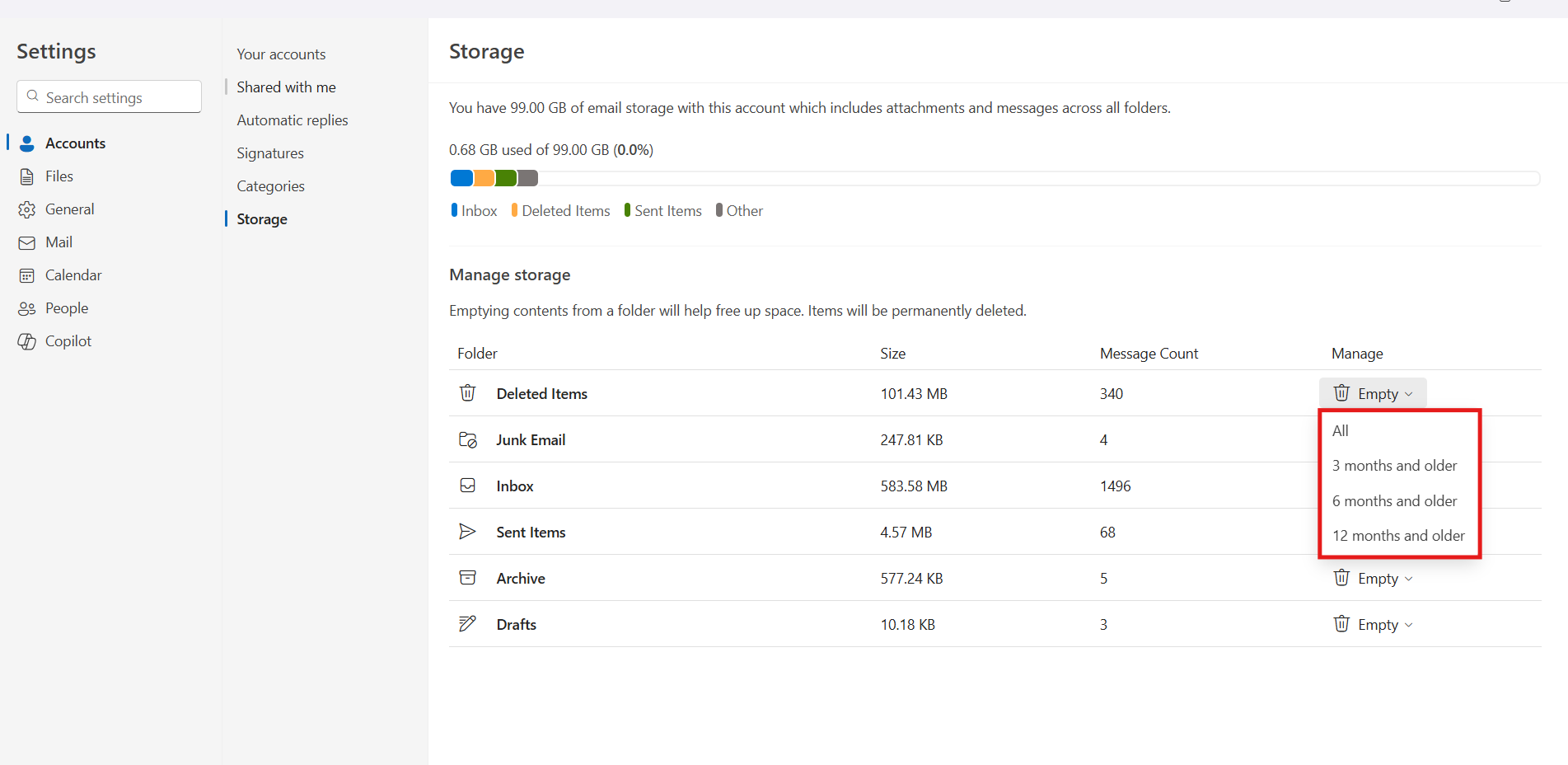The width and height of the screenshot is (1568, 765).
Task: Click the Drafts pencil icon
Action: (467, 624)
